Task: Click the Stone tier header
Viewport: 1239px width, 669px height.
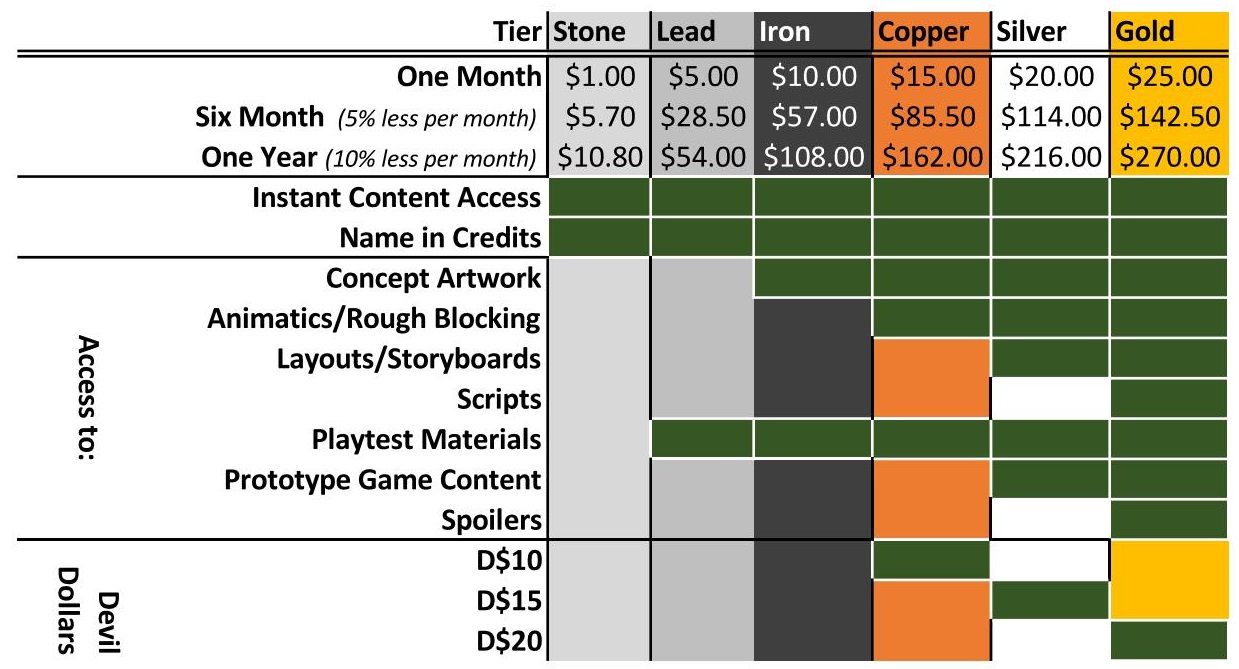Action: coord(590,33)
